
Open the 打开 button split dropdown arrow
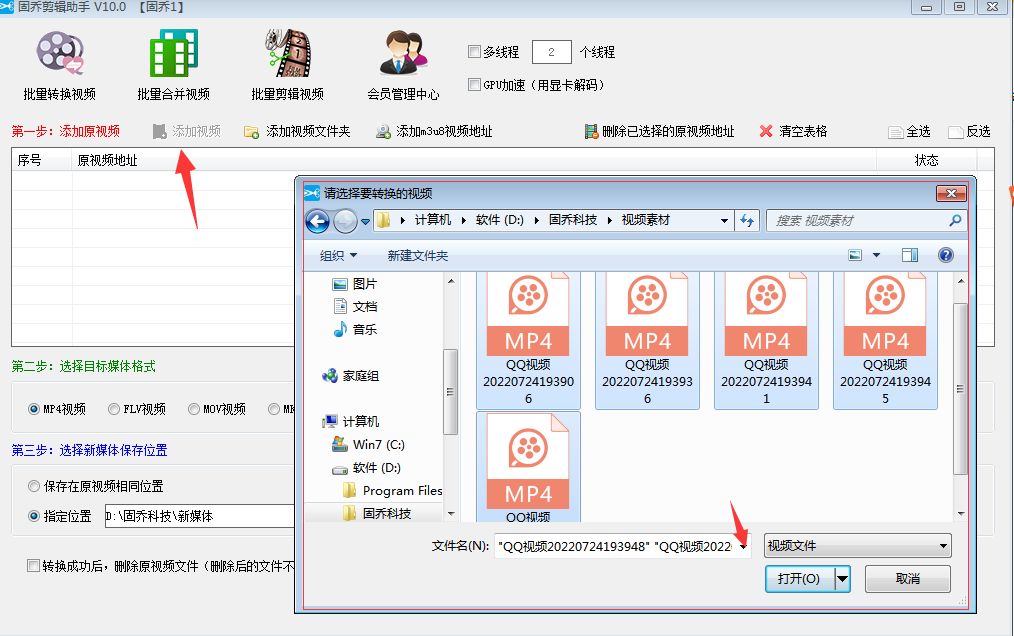(842, 578)
